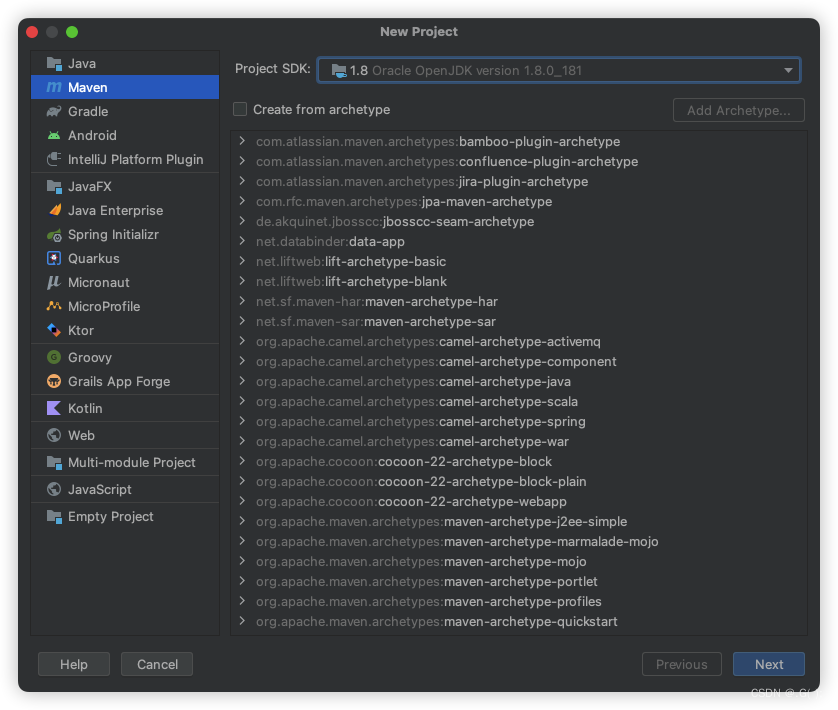The image size is (838, 710).
Task: Click the Multi-module Project folder icon
Action: point(54,462)
